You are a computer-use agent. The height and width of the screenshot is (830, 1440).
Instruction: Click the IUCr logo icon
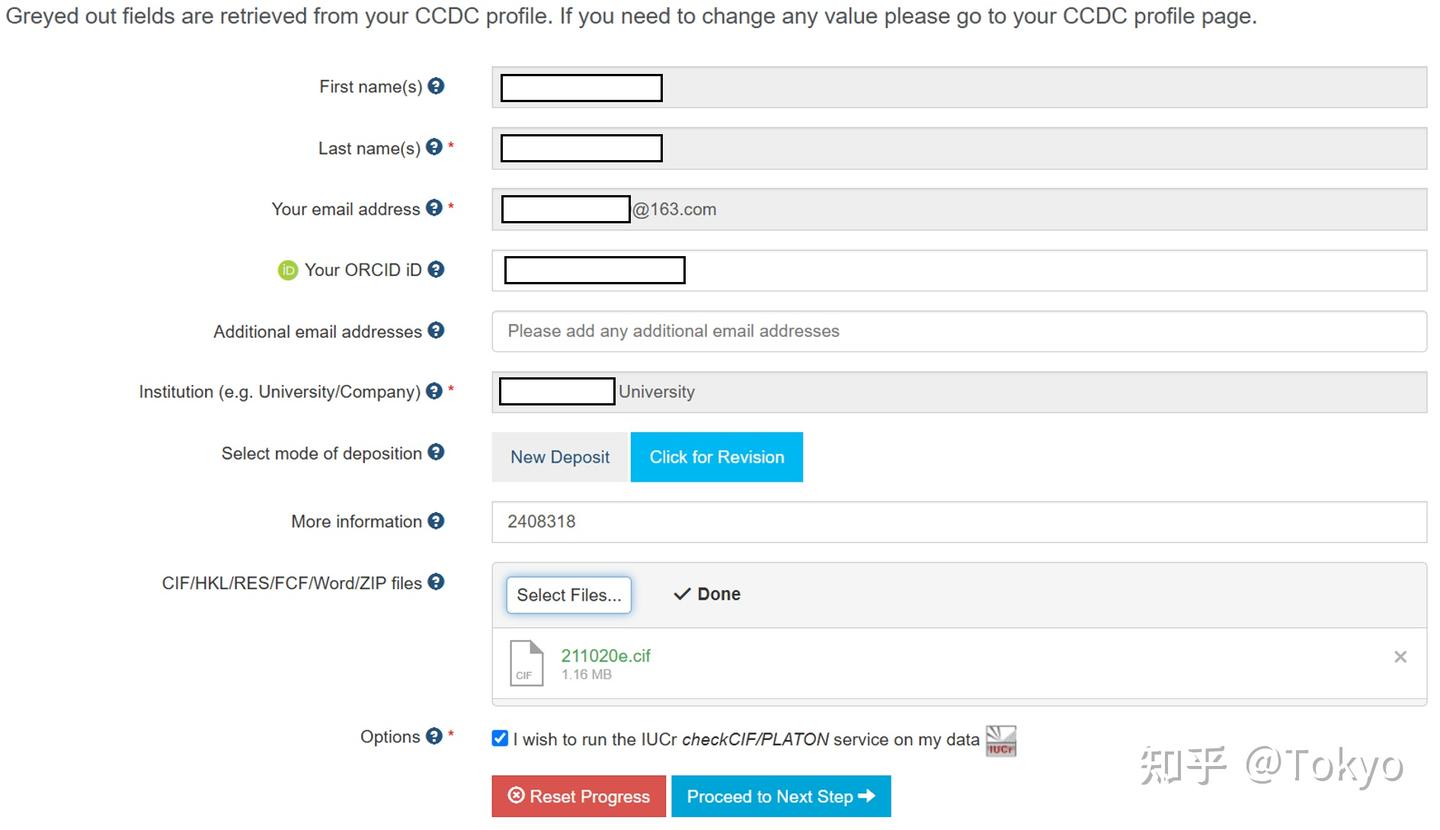click(x=1001, y=741)
